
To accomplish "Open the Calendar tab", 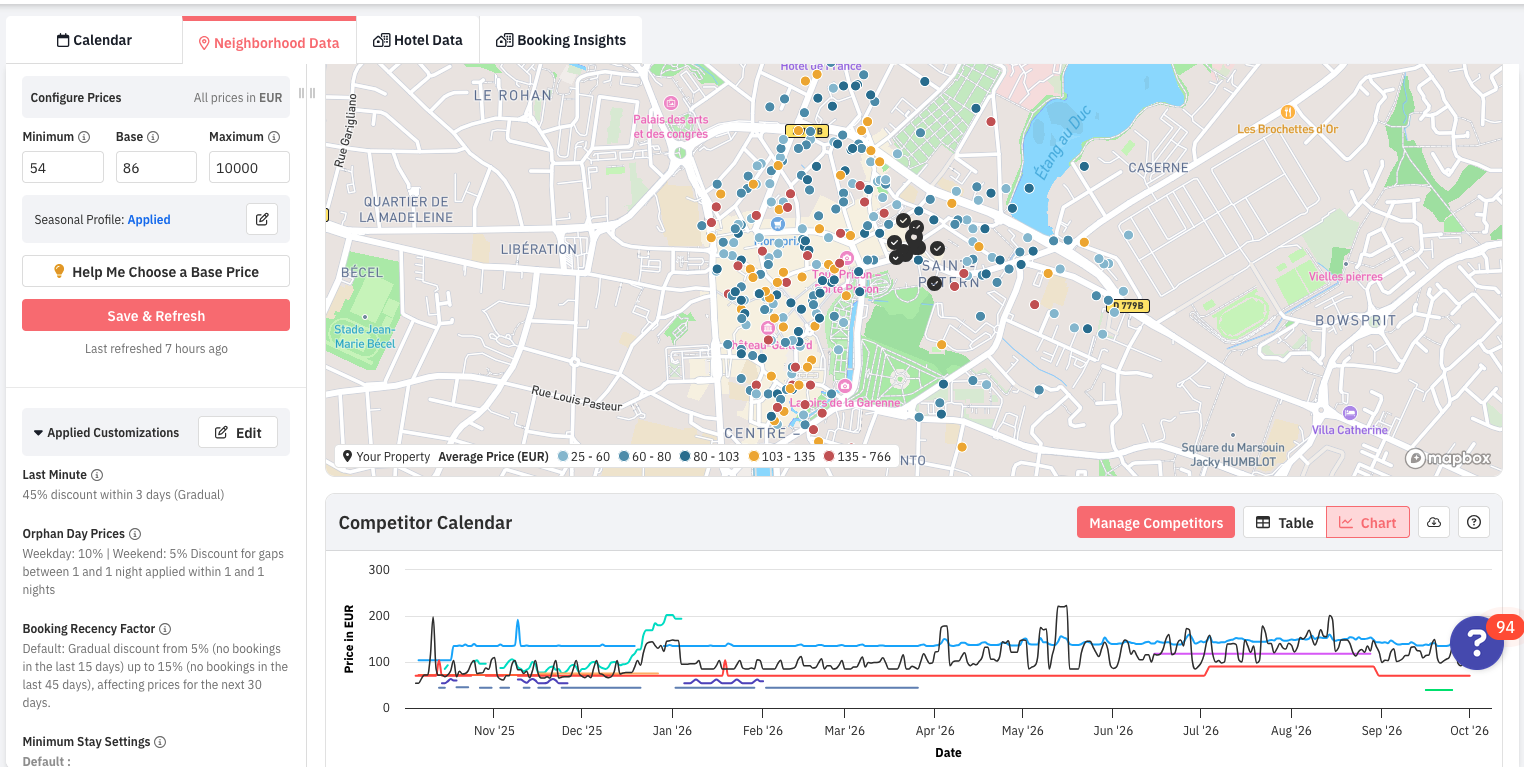I will pyautogui.click(x=94, y=40).
